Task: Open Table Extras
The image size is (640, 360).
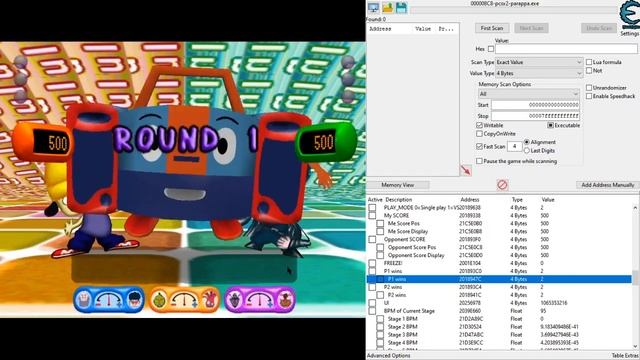Action: point(624,356)
